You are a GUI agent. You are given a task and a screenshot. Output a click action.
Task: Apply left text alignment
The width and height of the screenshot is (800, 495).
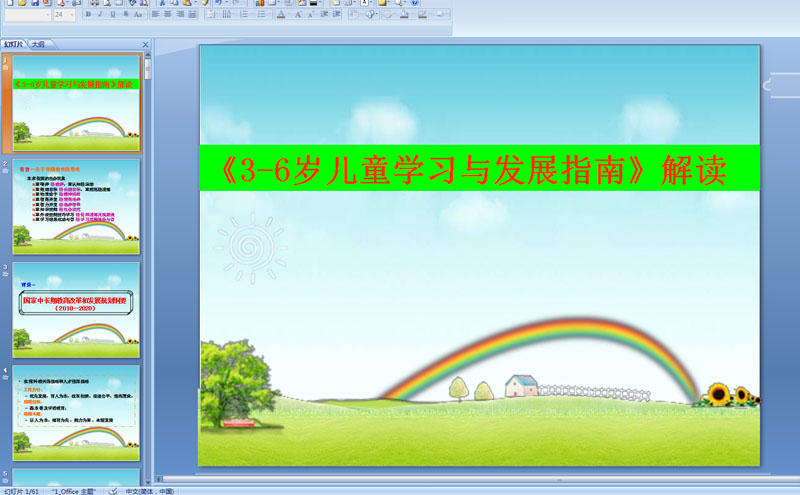[155, 14]
